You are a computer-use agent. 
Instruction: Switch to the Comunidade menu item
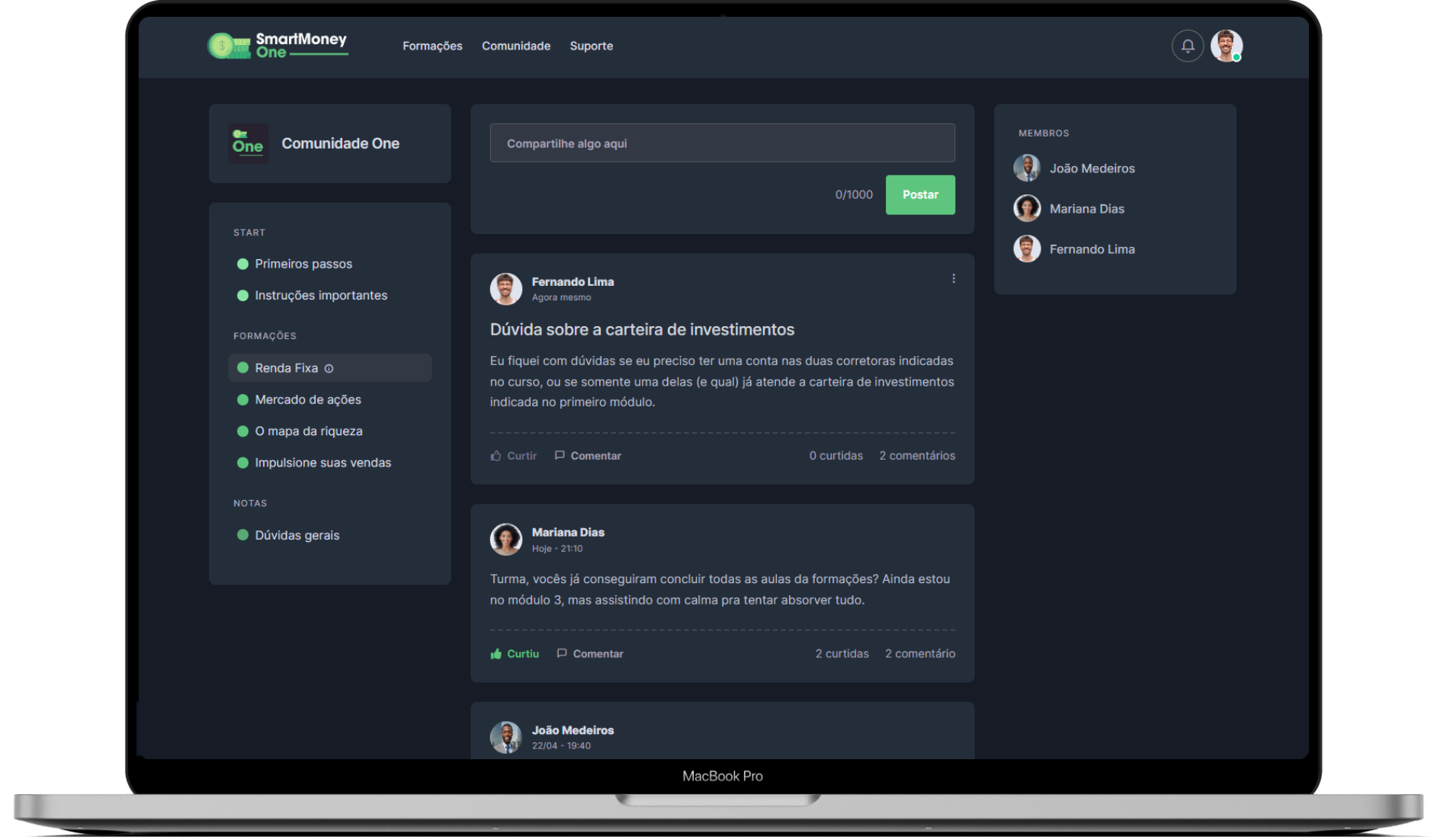(x=516, y=46)
